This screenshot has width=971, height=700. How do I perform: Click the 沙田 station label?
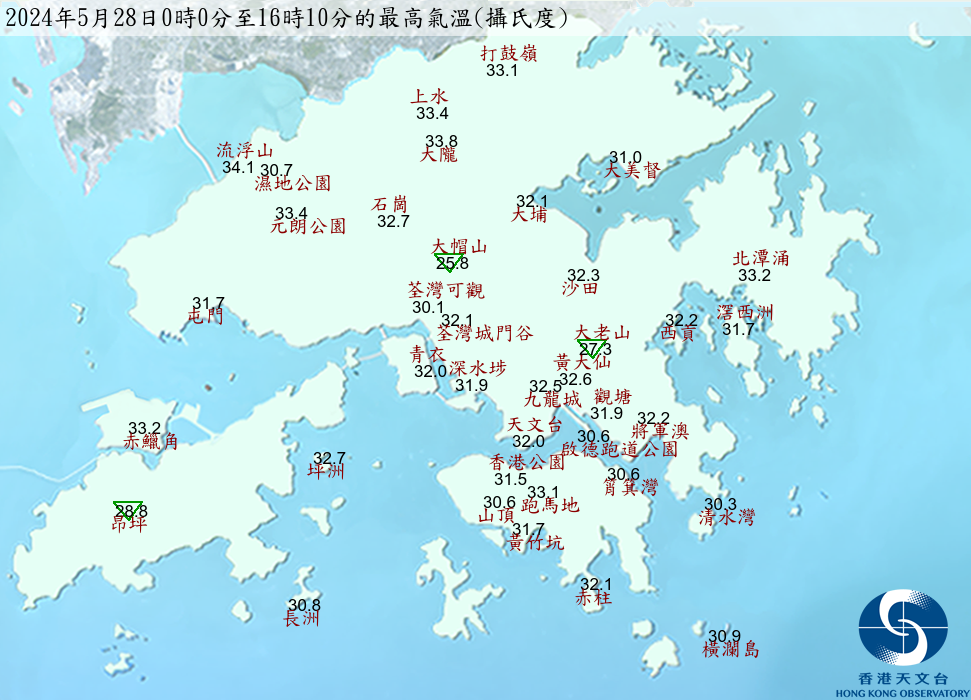[580, 288]
